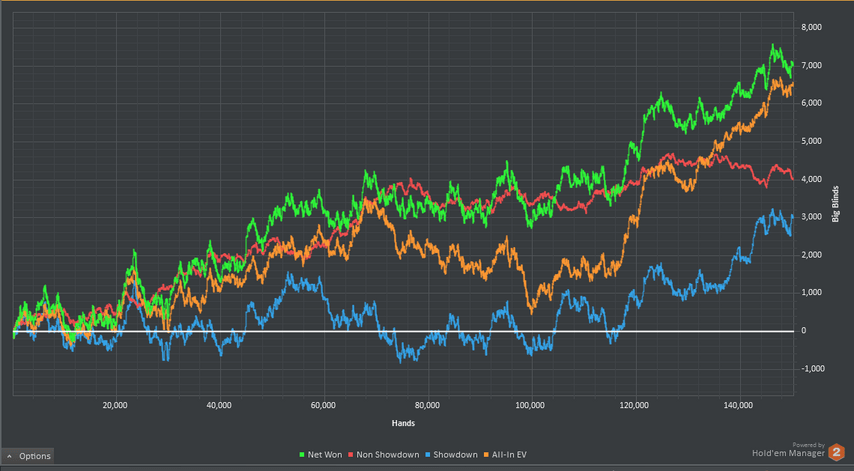854x471 pixels.
Task: Click the blue Showdown legend swatch
Action: click(x=428, y=455)
